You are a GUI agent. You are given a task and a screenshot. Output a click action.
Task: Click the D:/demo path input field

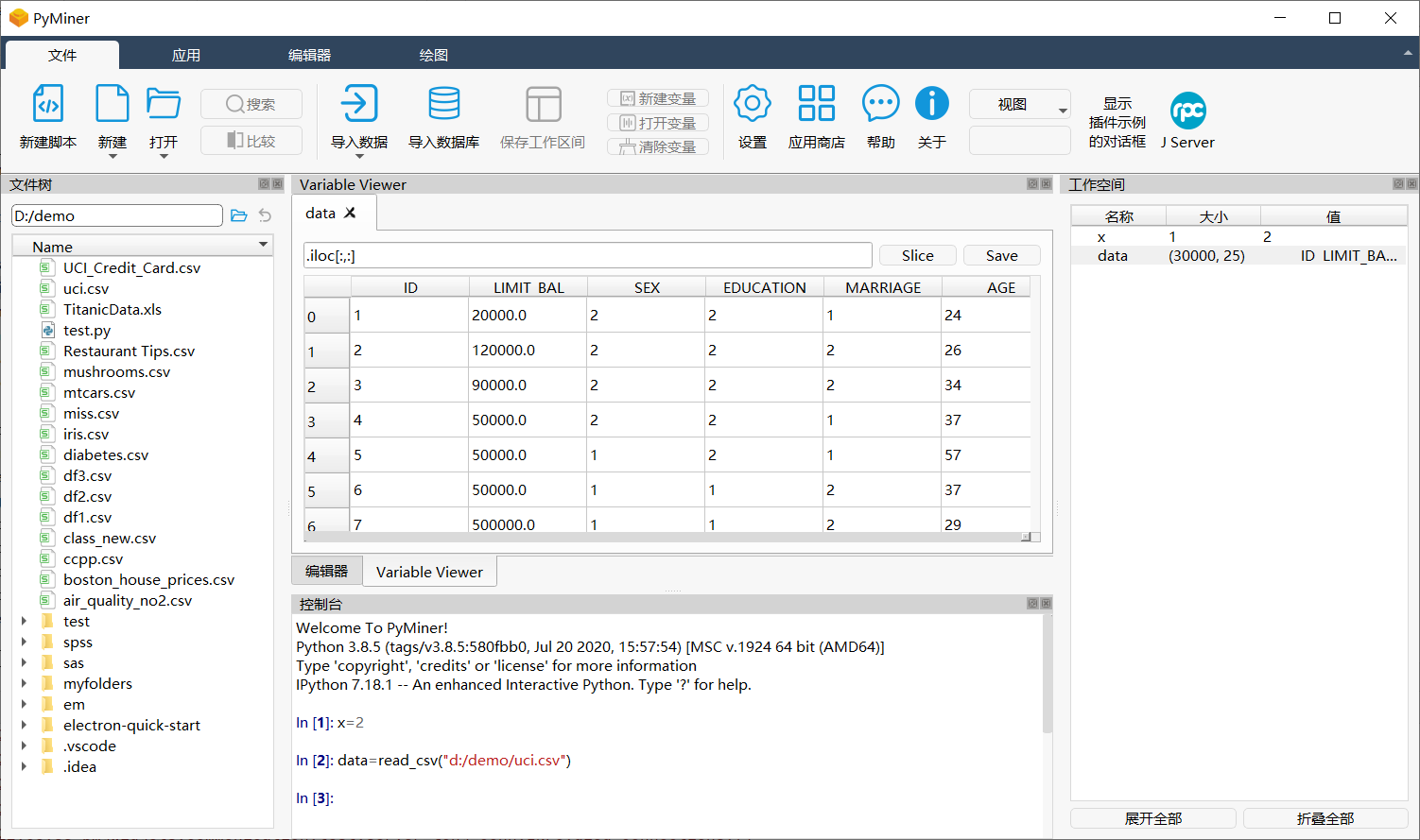tap(117, 215)
